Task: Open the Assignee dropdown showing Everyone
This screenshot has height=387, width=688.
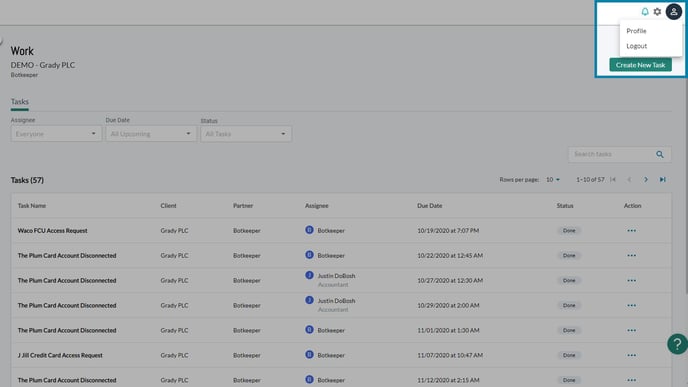Action: 56,134
